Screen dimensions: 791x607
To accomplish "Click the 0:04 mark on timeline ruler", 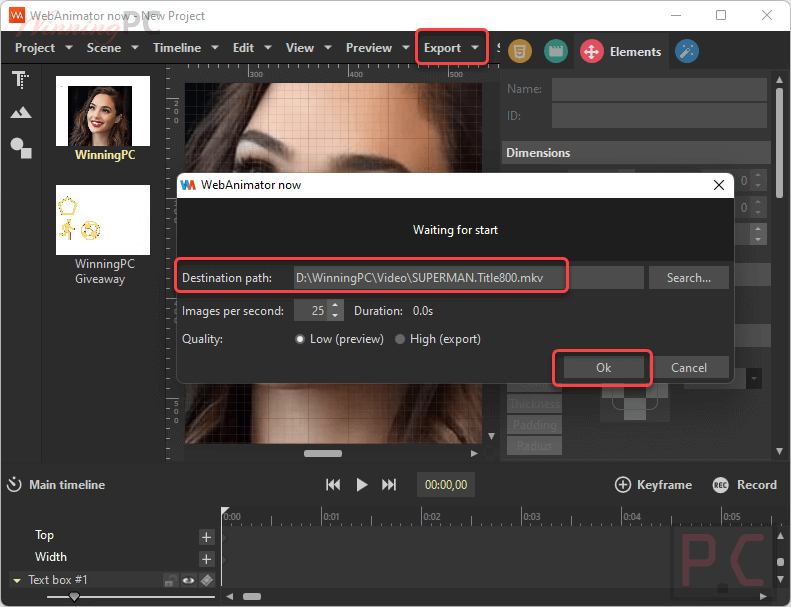I will [632, 517].
